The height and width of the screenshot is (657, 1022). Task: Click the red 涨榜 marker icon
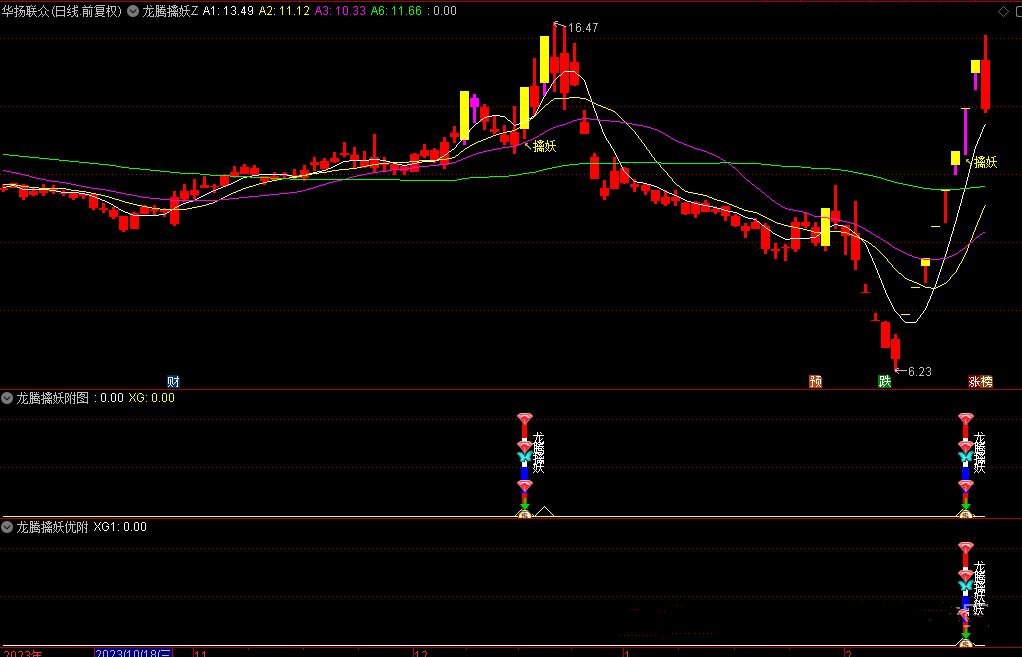click(x=980, y=381)
